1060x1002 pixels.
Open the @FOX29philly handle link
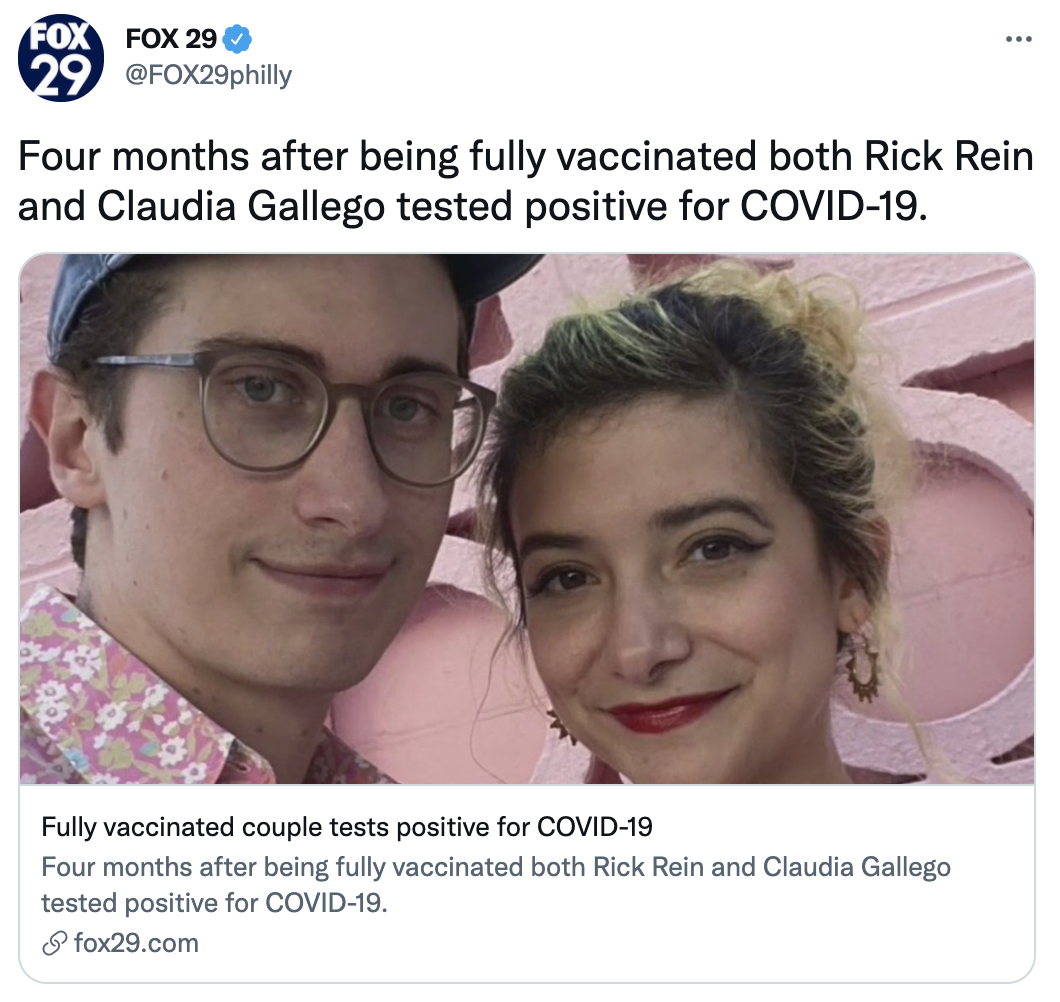coord(209,75)
